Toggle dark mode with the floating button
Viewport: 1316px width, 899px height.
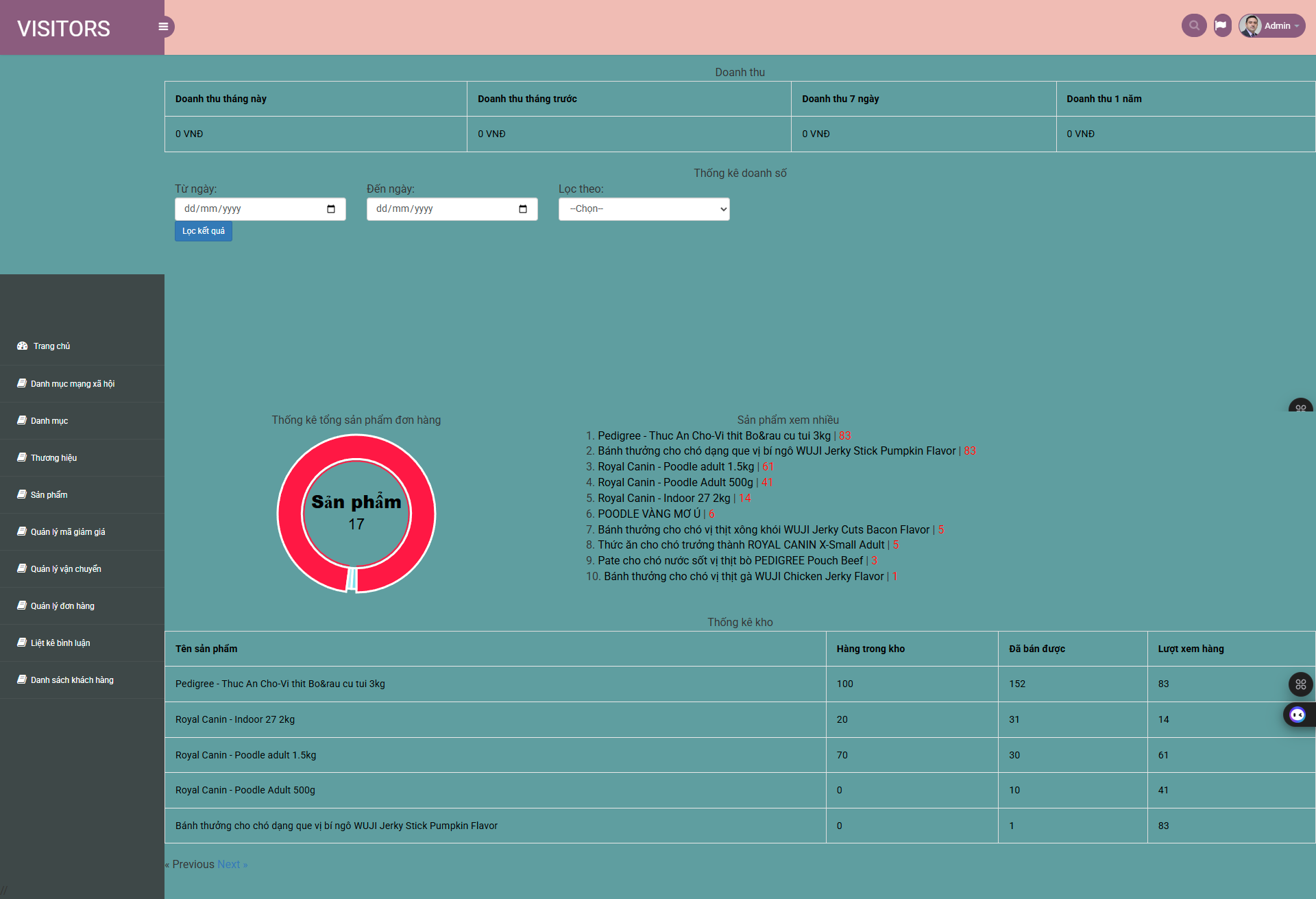pyautogui.click(x=1297, y=715)
